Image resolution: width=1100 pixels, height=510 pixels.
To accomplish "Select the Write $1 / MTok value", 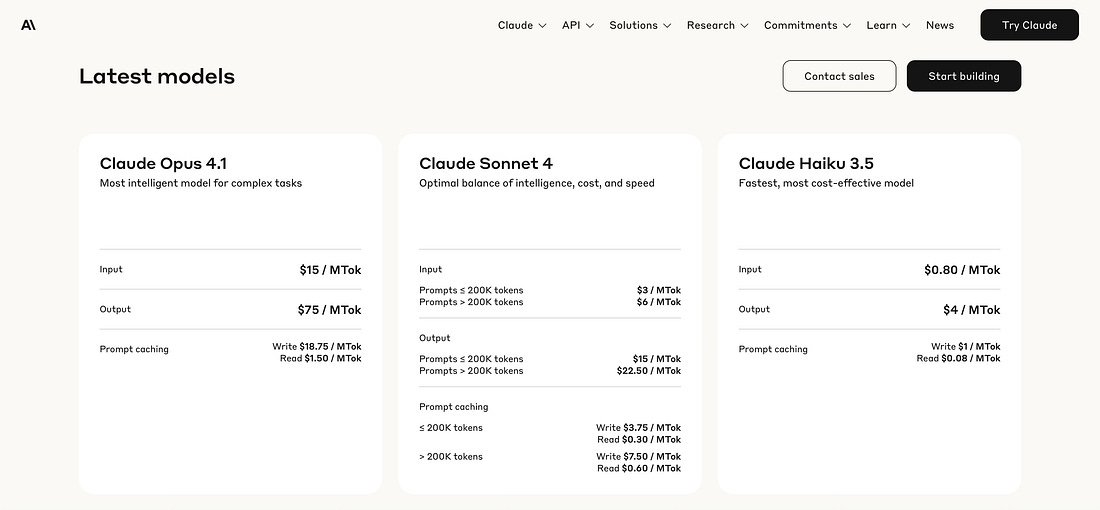I will (966, 347).
